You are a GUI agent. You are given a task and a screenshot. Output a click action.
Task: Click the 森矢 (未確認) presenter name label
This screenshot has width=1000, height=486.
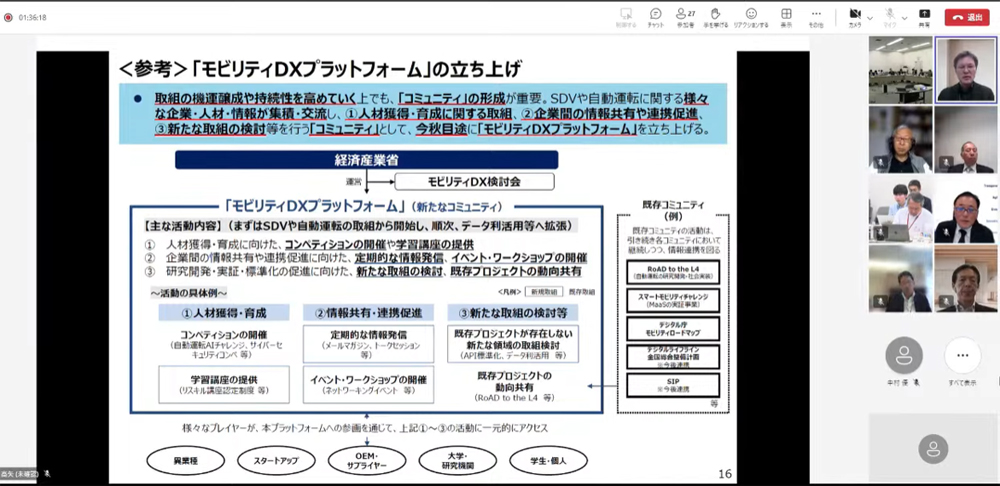19,474
